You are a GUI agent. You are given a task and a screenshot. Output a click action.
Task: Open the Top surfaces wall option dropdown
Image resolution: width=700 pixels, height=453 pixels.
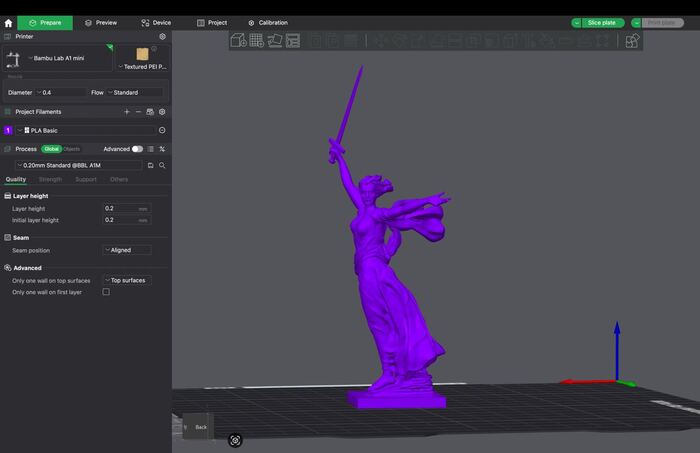127,280
